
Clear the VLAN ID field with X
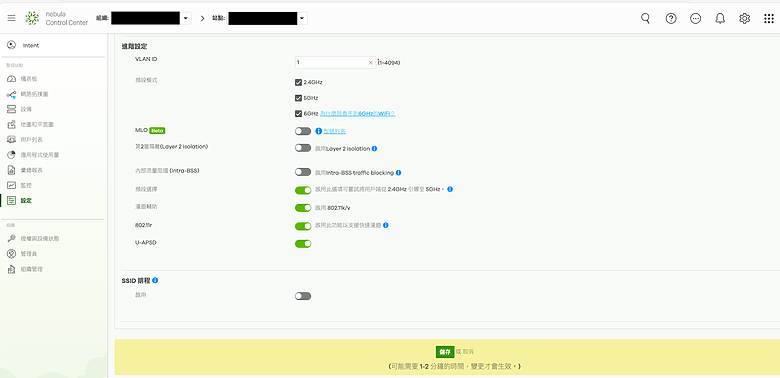coord(370,63)
